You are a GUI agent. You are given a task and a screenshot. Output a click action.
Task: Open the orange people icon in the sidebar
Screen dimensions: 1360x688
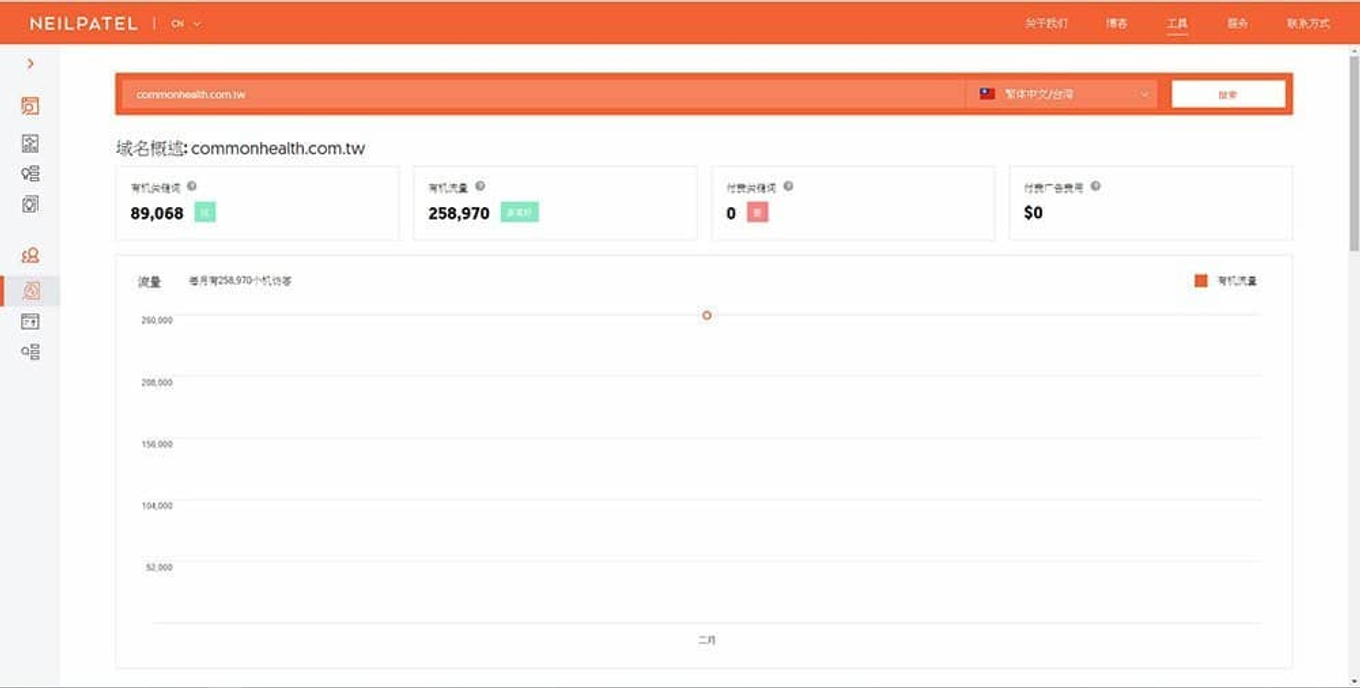pyautogui.click(x=30, y=256)
